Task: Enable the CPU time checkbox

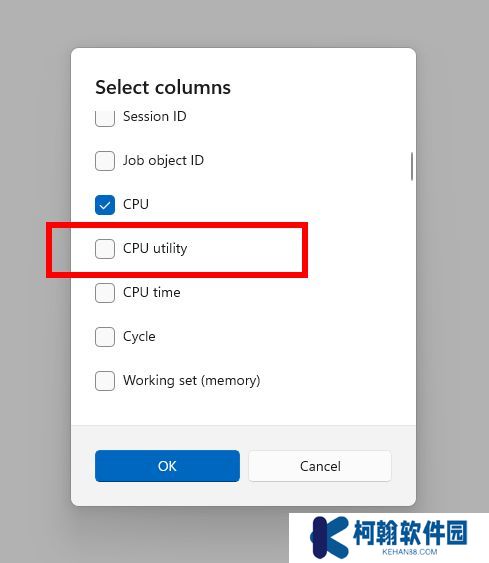Action: [105, 293]
